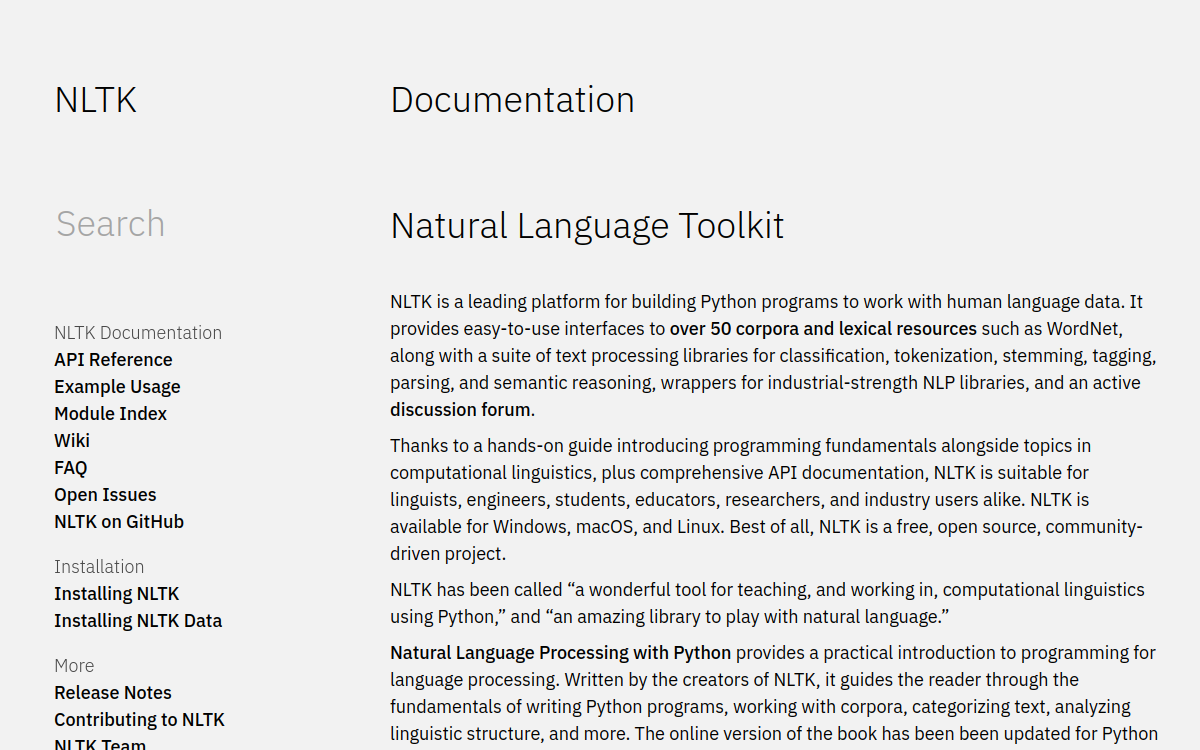Click the 'Natural Language Toolkit' heading

(x=587, y=226)
